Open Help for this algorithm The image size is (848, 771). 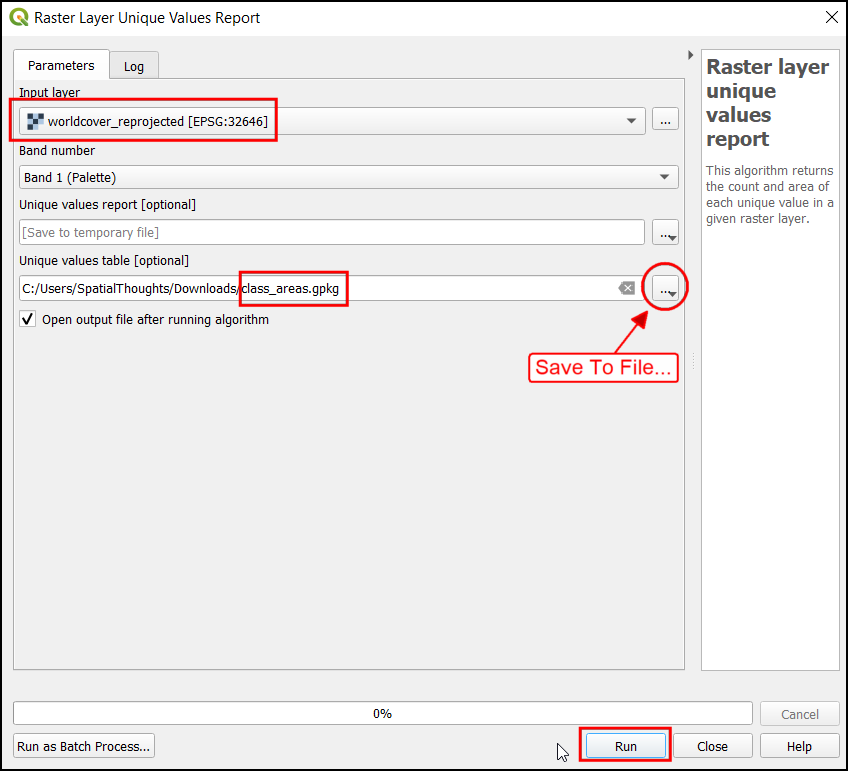(x=799, y=746)
